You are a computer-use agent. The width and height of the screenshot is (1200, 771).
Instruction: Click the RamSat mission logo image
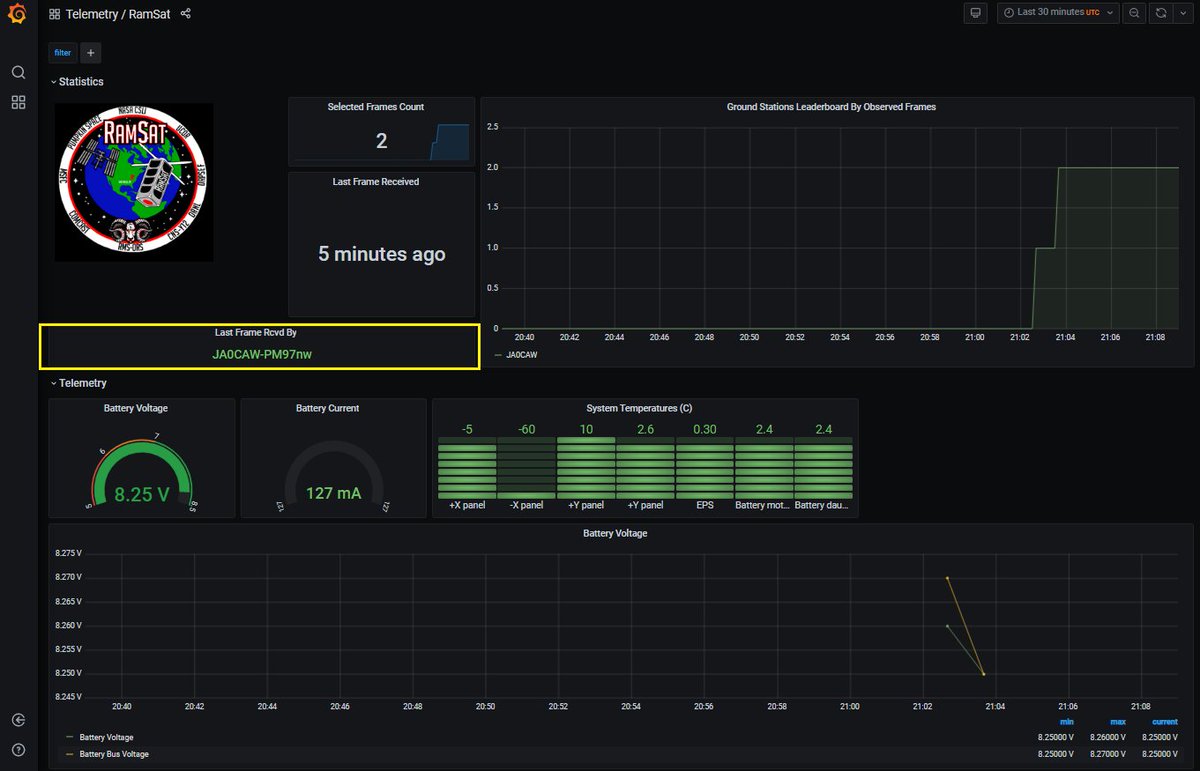[134, 182]
